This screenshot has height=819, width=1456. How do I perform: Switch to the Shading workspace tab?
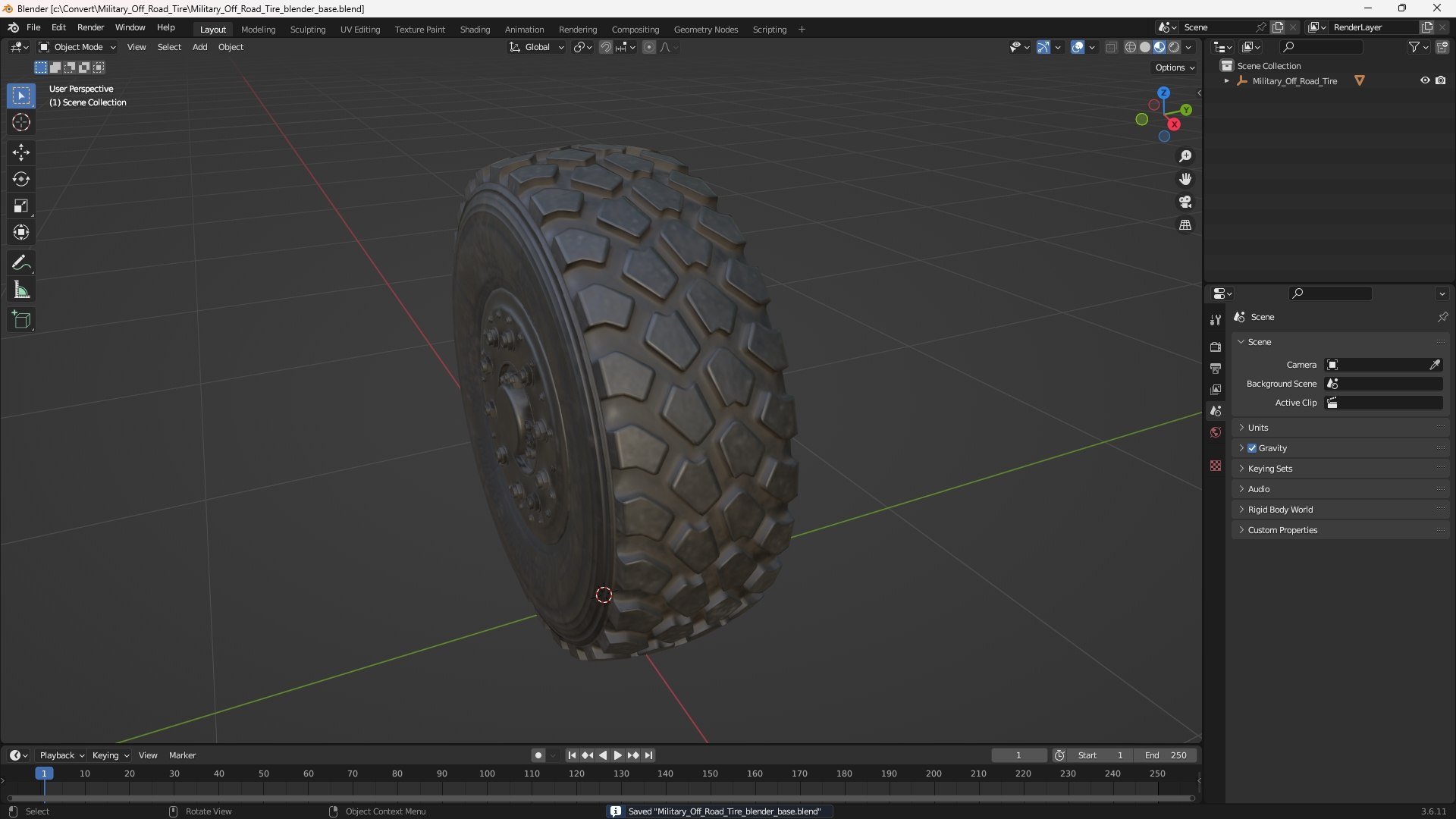pos(475,30)
